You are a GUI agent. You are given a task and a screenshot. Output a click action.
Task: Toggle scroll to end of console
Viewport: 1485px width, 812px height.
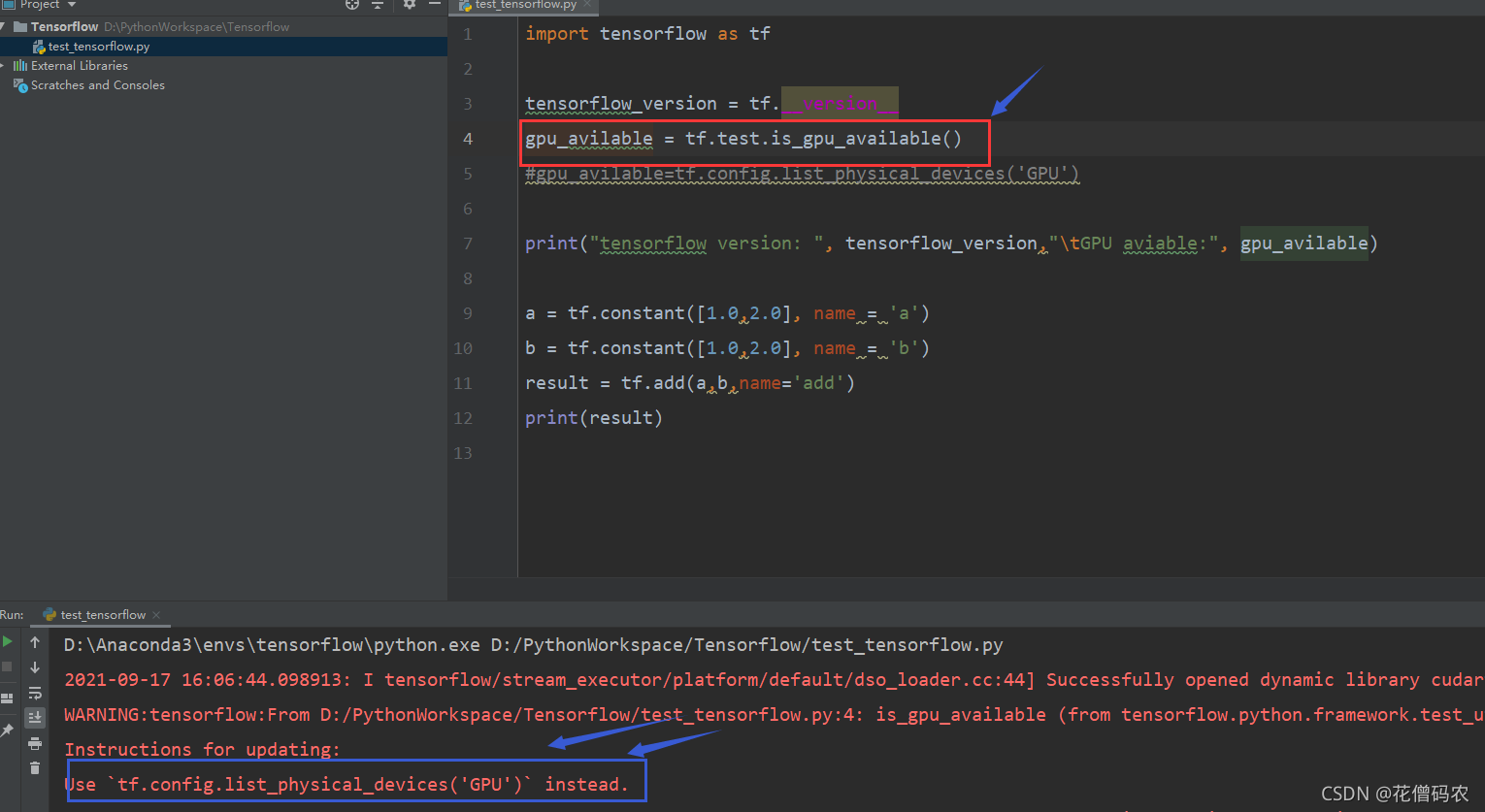click(x=35, y=718)
